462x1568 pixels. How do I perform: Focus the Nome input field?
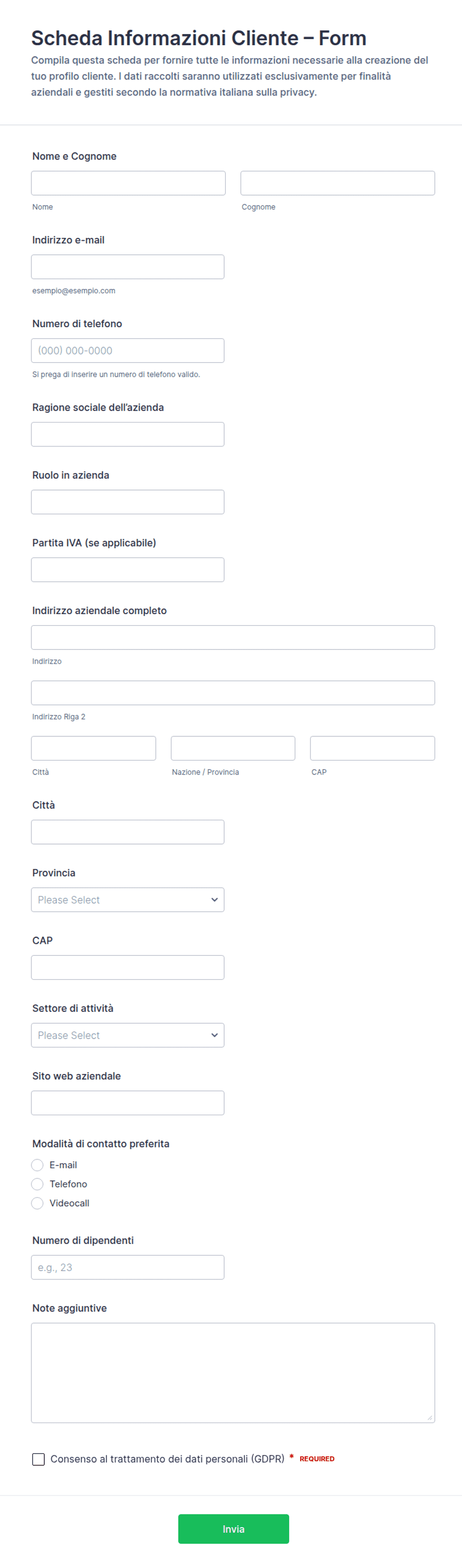(128, 183)
